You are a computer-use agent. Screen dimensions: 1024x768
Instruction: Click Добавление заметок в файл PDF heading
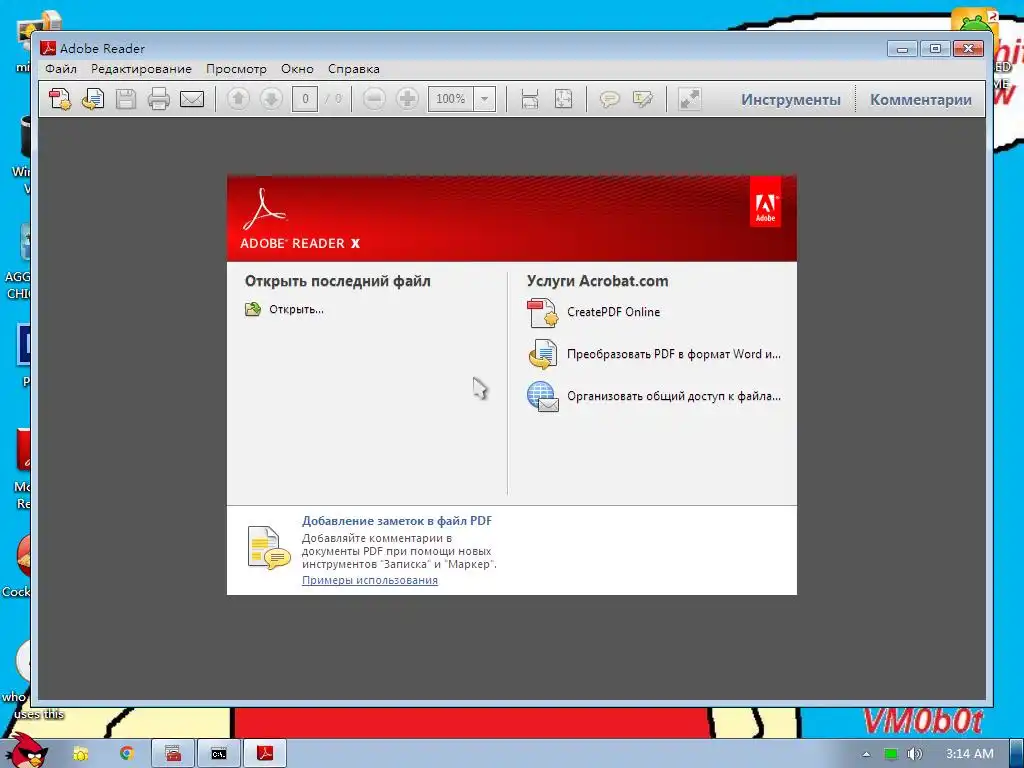click(397, 520)
